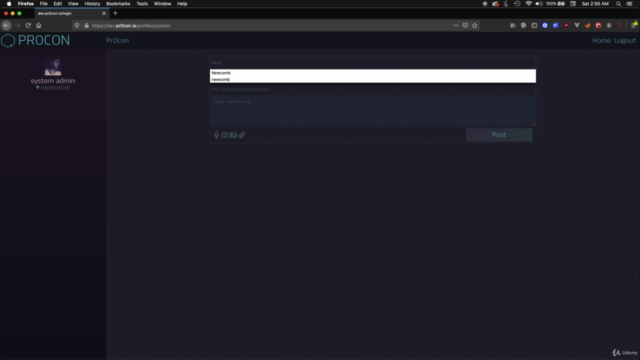Image resolution: width=640 pixels, height=360 pixels.
Task: Click the browser home icon
Action: pyautogui.click(x=38, y=25)
